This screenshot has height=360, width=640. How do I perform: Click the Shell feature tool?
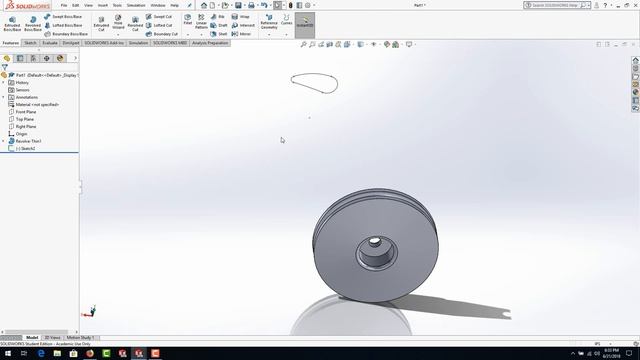click(219, 34)
